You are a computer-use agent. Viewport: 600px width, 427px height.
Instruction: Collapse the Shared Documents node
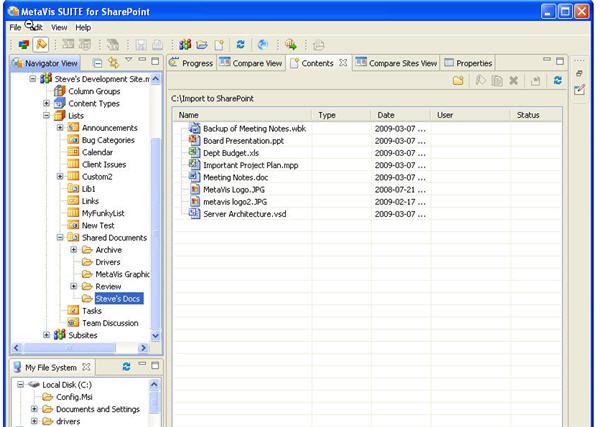point(61,238)
